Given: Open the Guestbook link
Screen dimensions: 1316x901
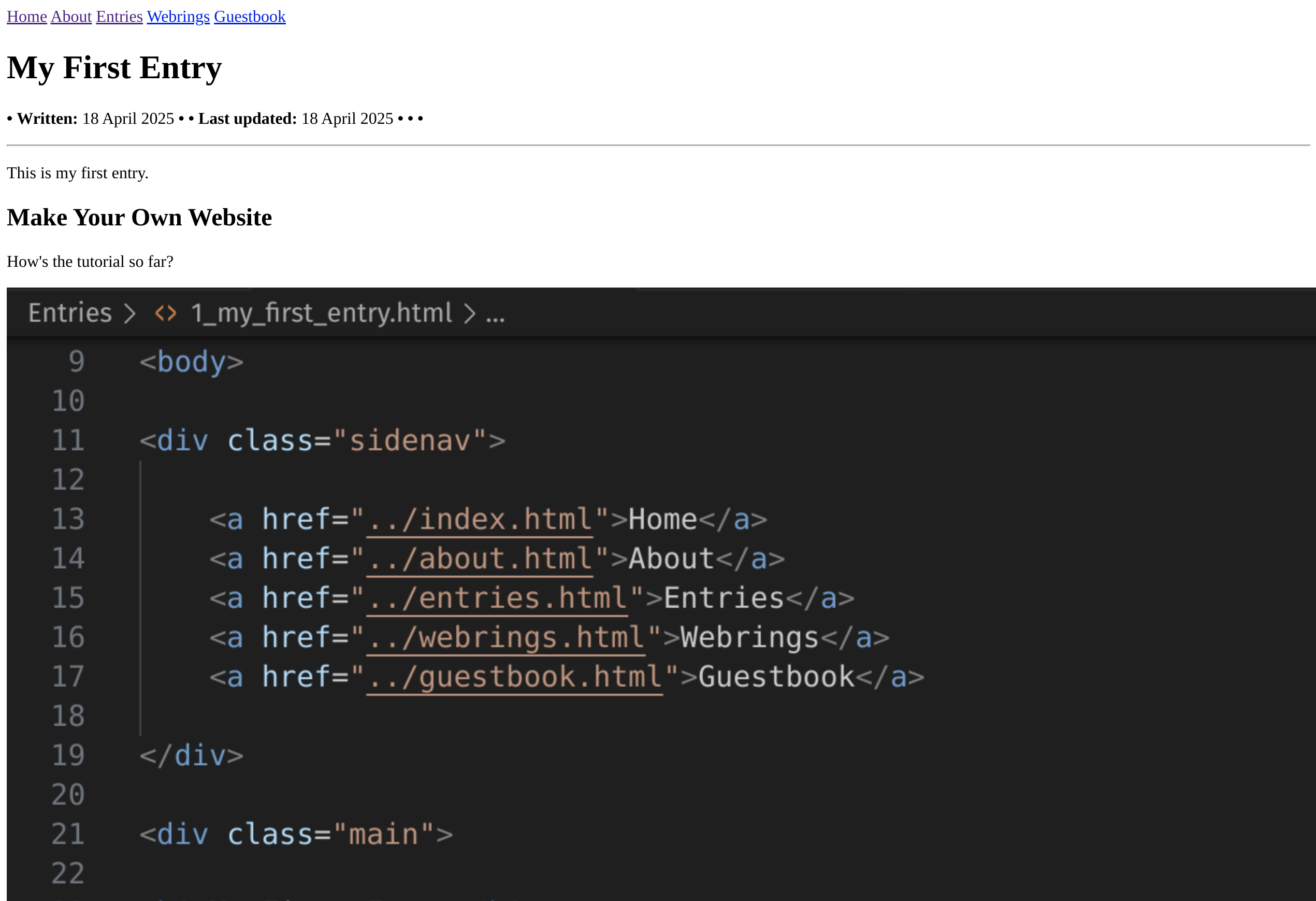Looking at the screenshot, I should point(249,17).
